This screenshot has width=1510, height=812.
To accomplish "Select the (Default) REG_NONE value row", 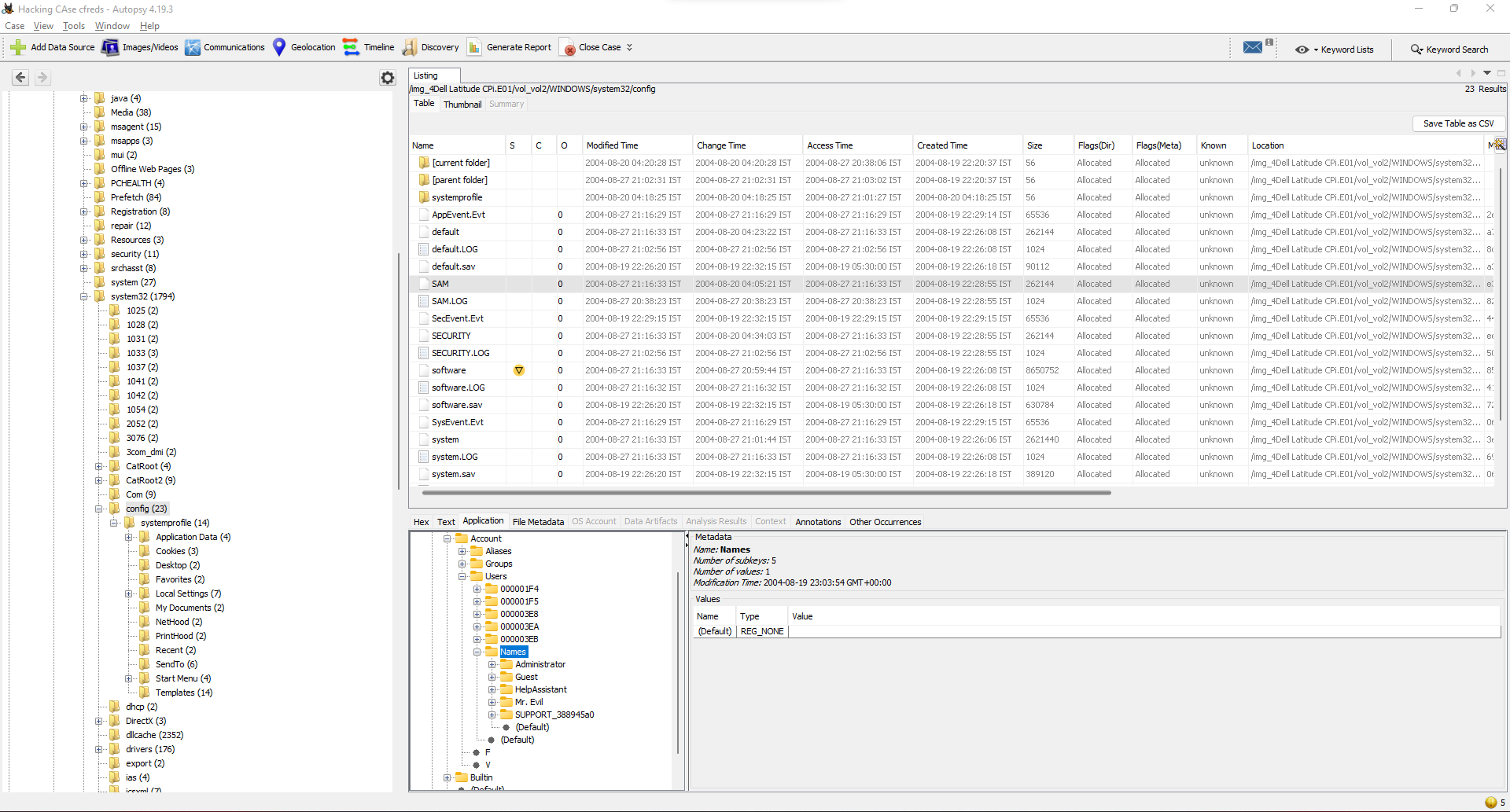I will point(1096,631).
